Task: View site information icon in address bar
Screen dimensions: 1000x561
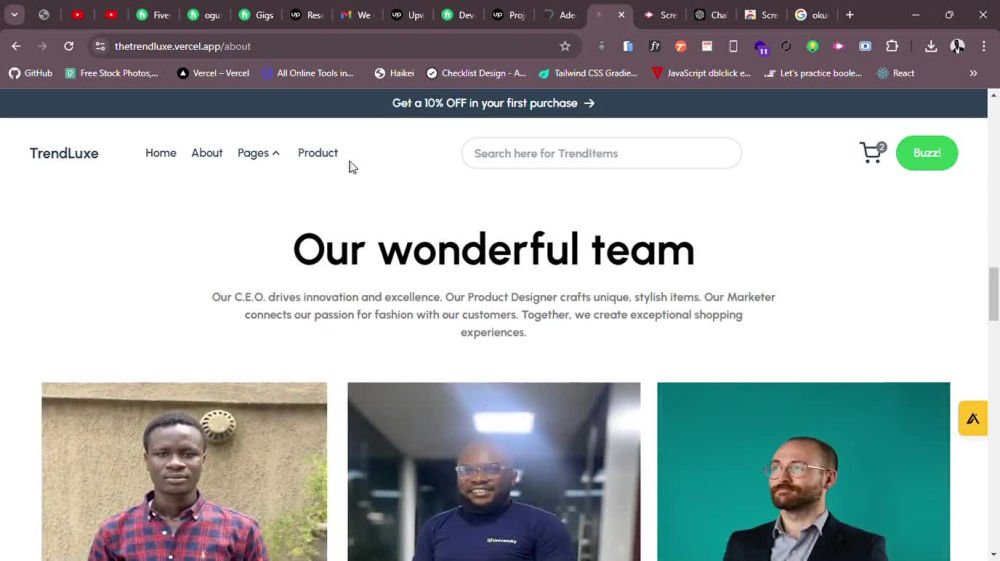Action: tap(100, 46)
